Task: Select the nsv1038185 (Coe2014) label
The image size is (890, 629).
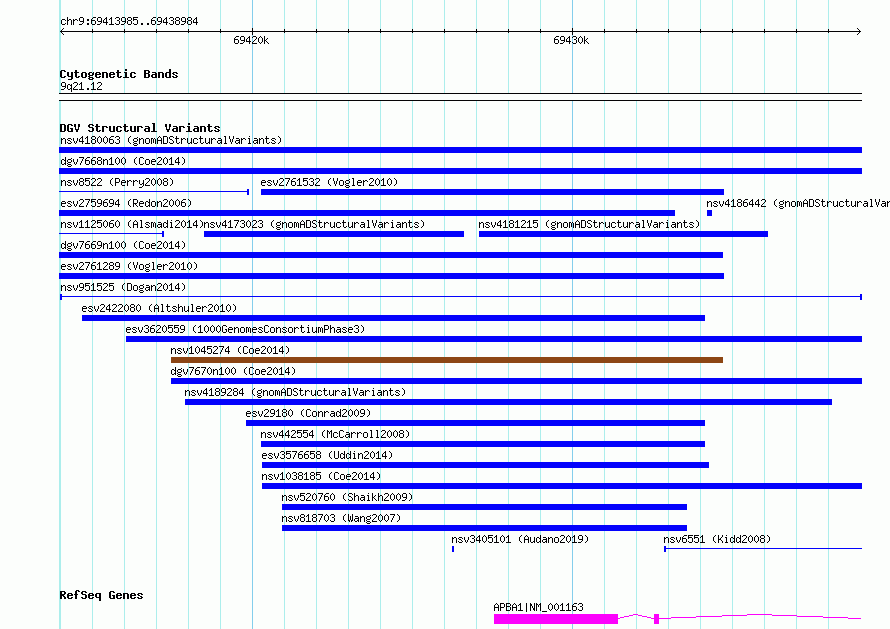Action: pyautogui.click(x=321, y=476)
